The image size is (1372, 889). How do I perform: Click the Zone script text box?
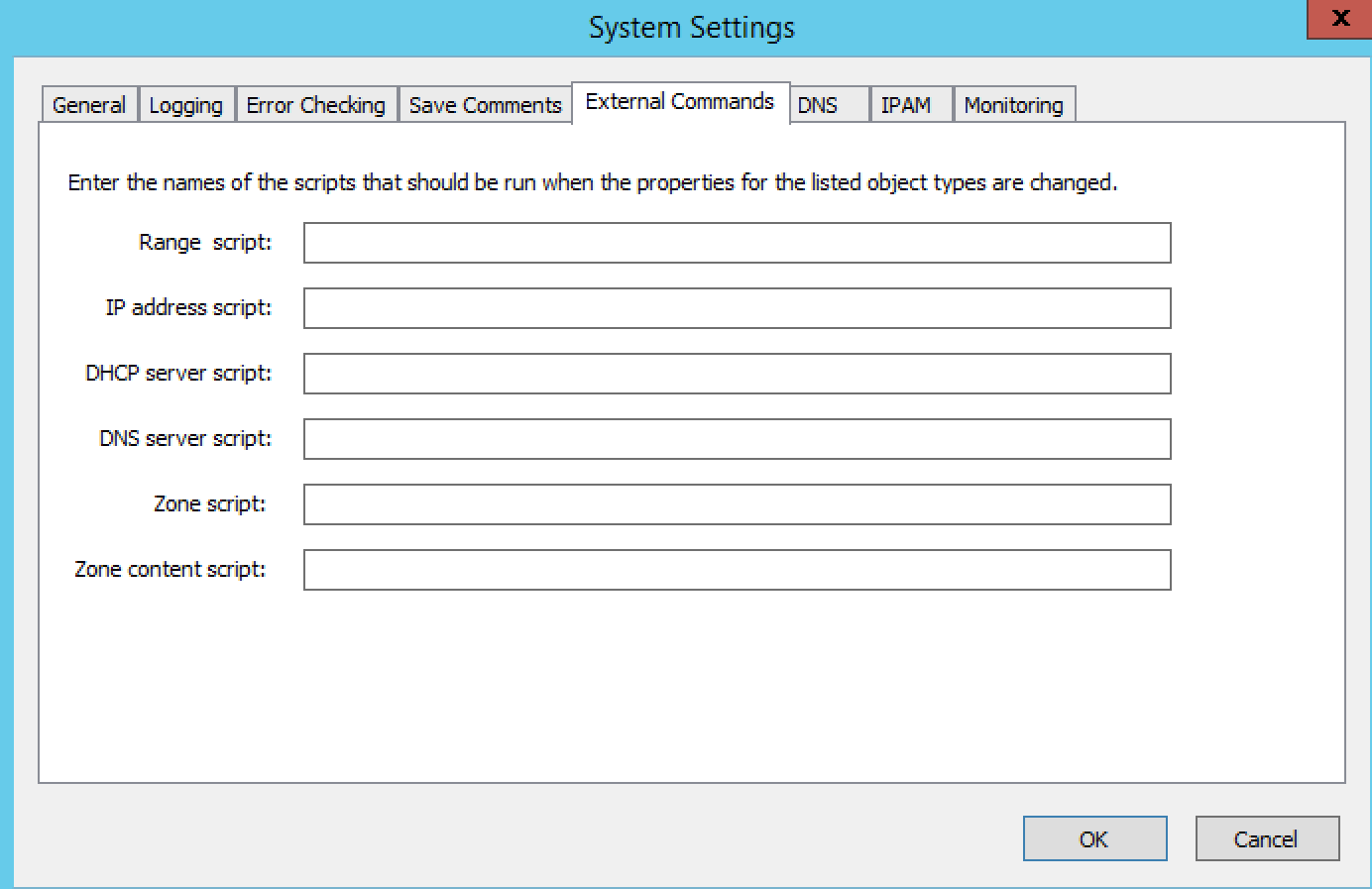tap(737, 504)
